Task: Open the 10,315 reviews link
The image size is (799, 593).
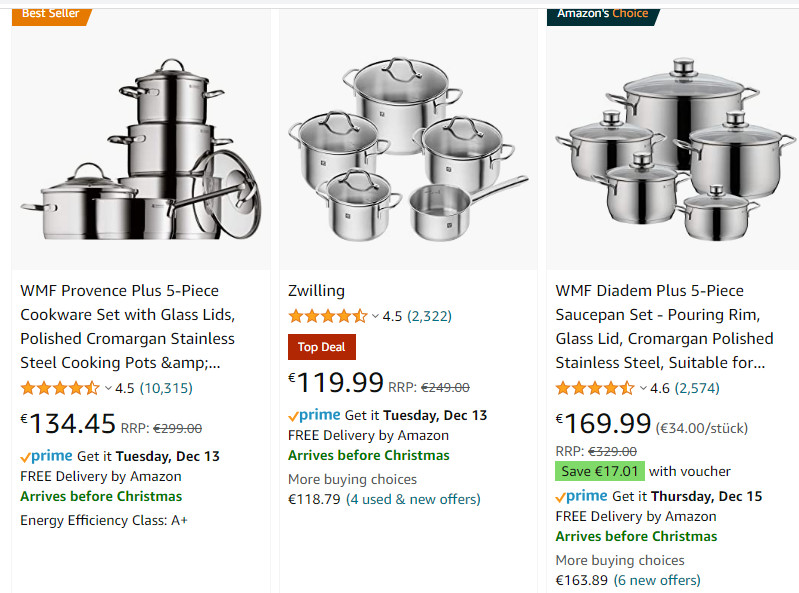Action: [166, 388]
